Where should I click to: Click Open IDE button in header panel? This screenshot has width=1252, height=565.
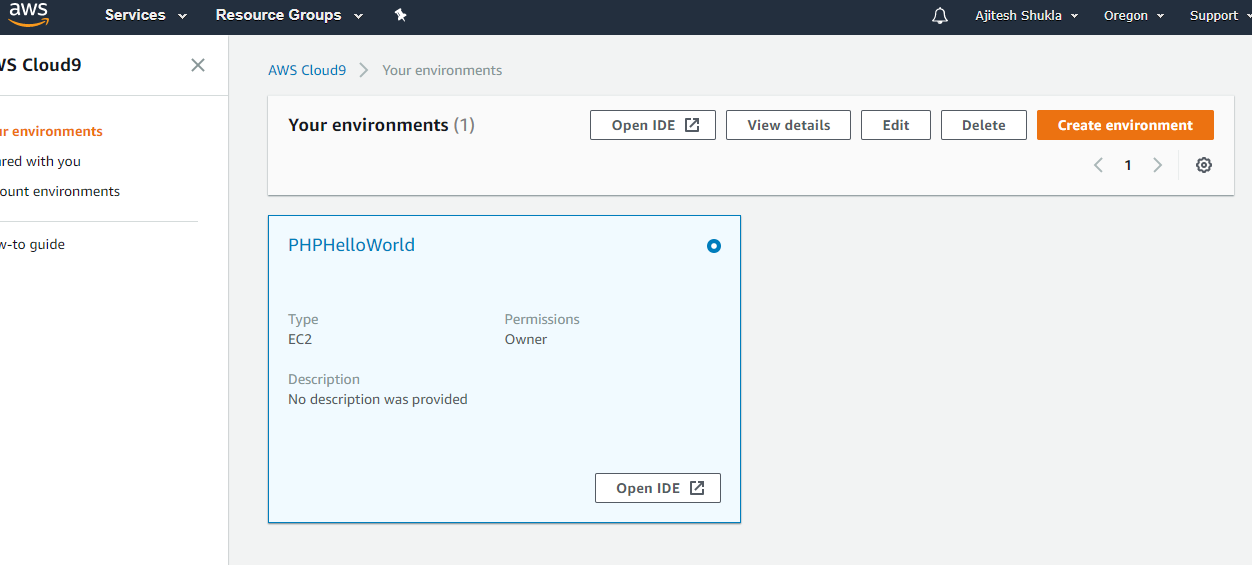[653, 125]
